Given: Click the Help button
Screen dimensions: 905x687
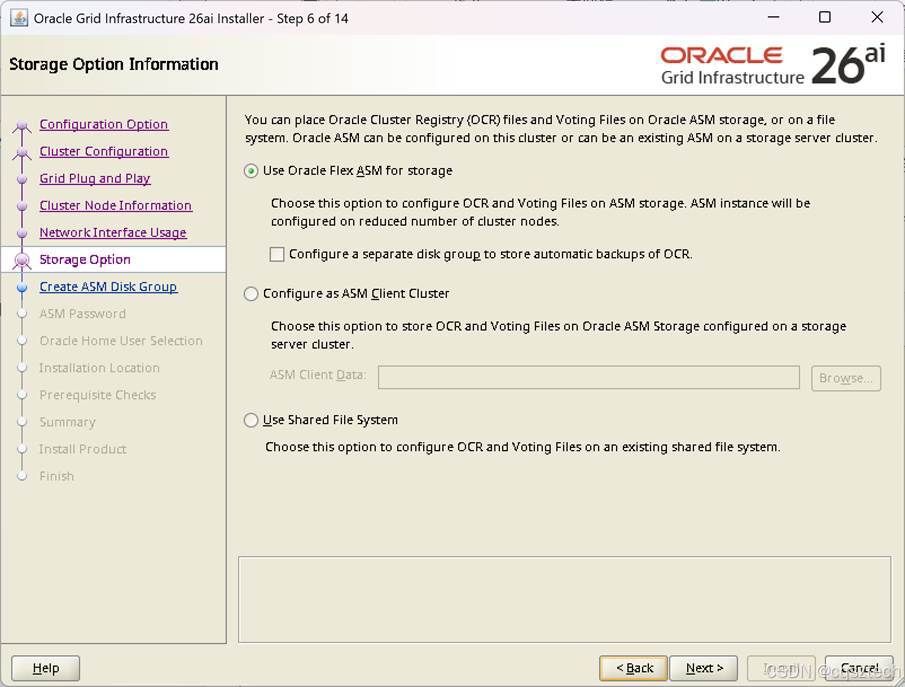Looking at the screenshot, I should coord(46,668).
